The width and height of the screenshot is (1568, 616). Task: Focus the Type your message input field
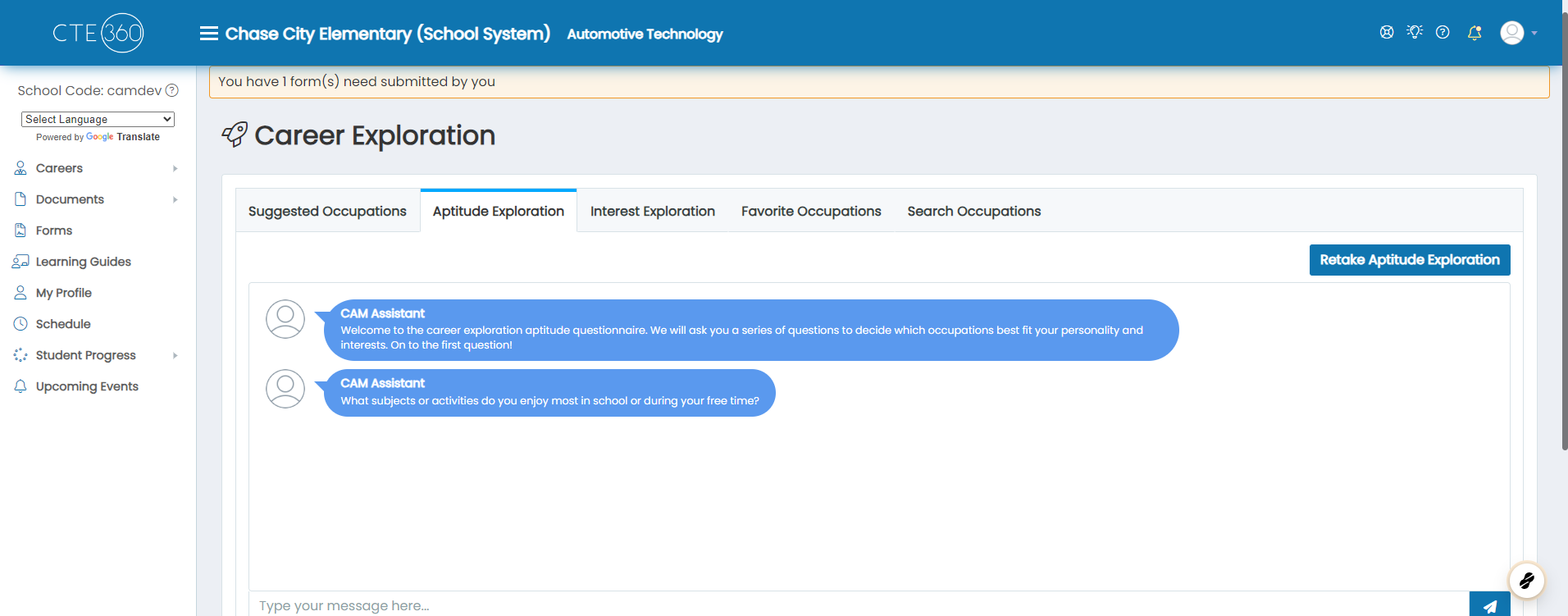[x=859, y=605]
